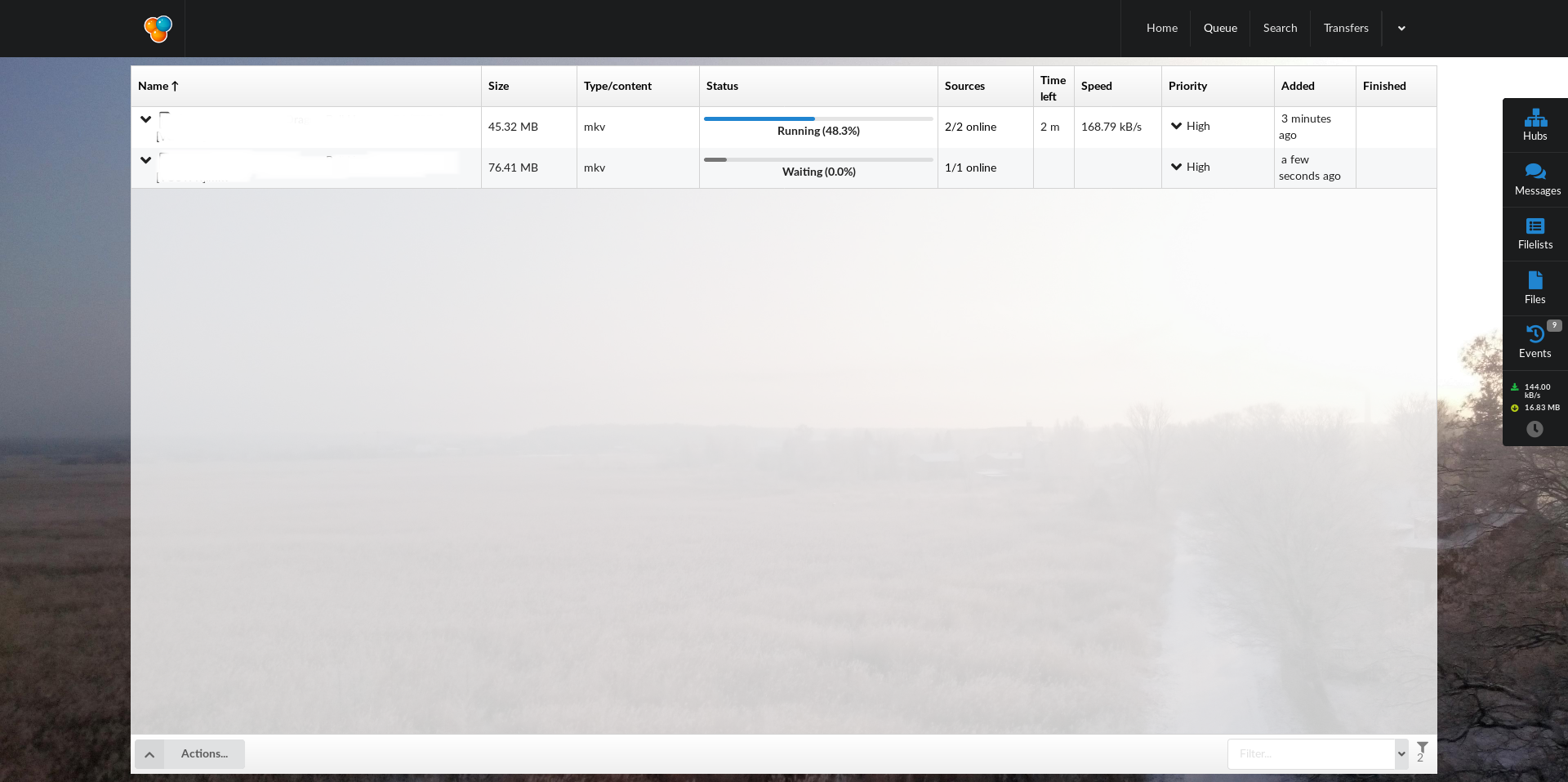Open the Messages panel

(1535, 180)
